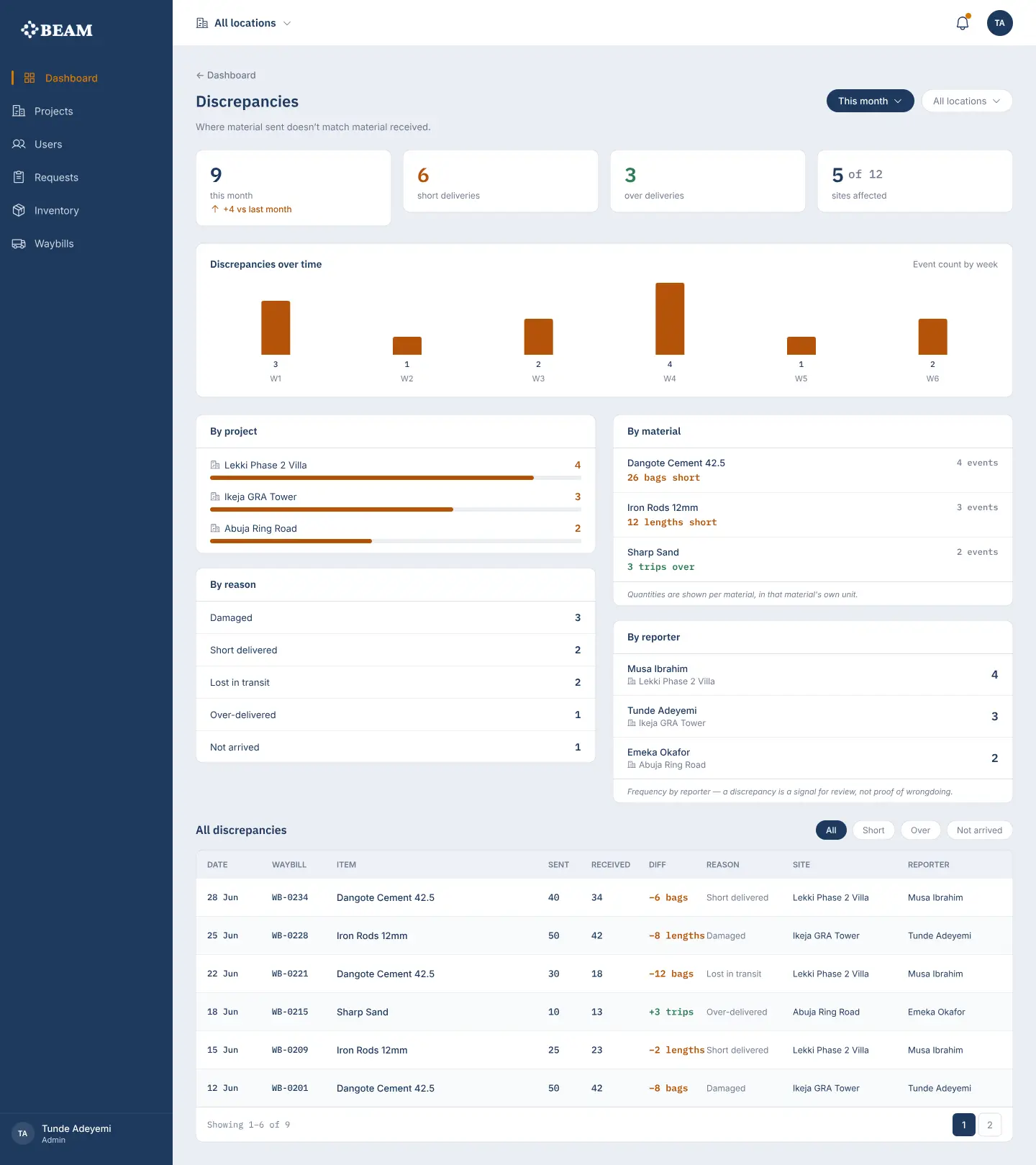The height and width of the screenshot is (1165, 1036).
Task: Go to page 2 of discrepancies
Action: point(989,1125)
